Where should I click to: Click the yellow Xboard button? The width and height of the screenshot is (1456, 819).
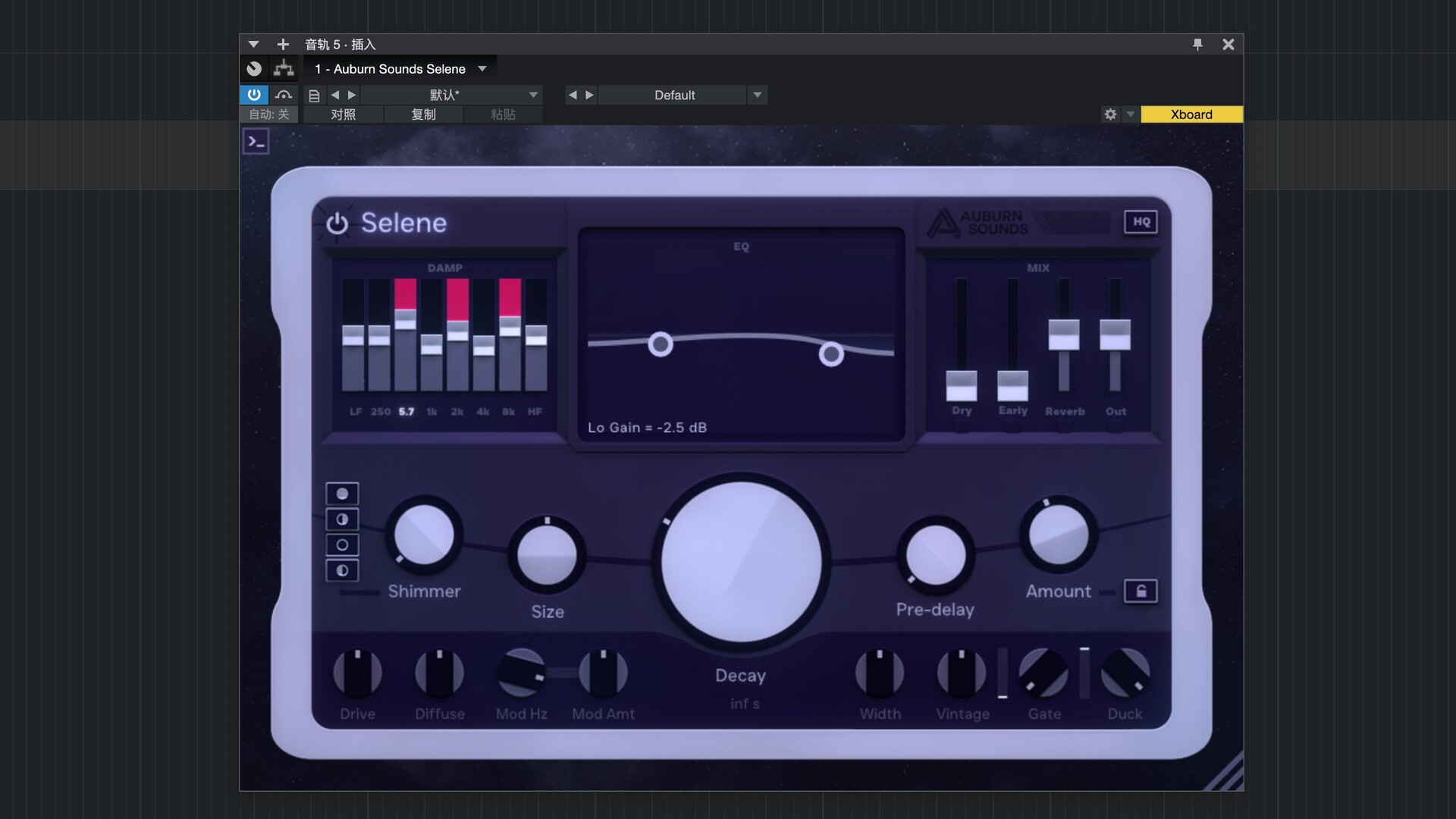click(x=1191, y=115)
